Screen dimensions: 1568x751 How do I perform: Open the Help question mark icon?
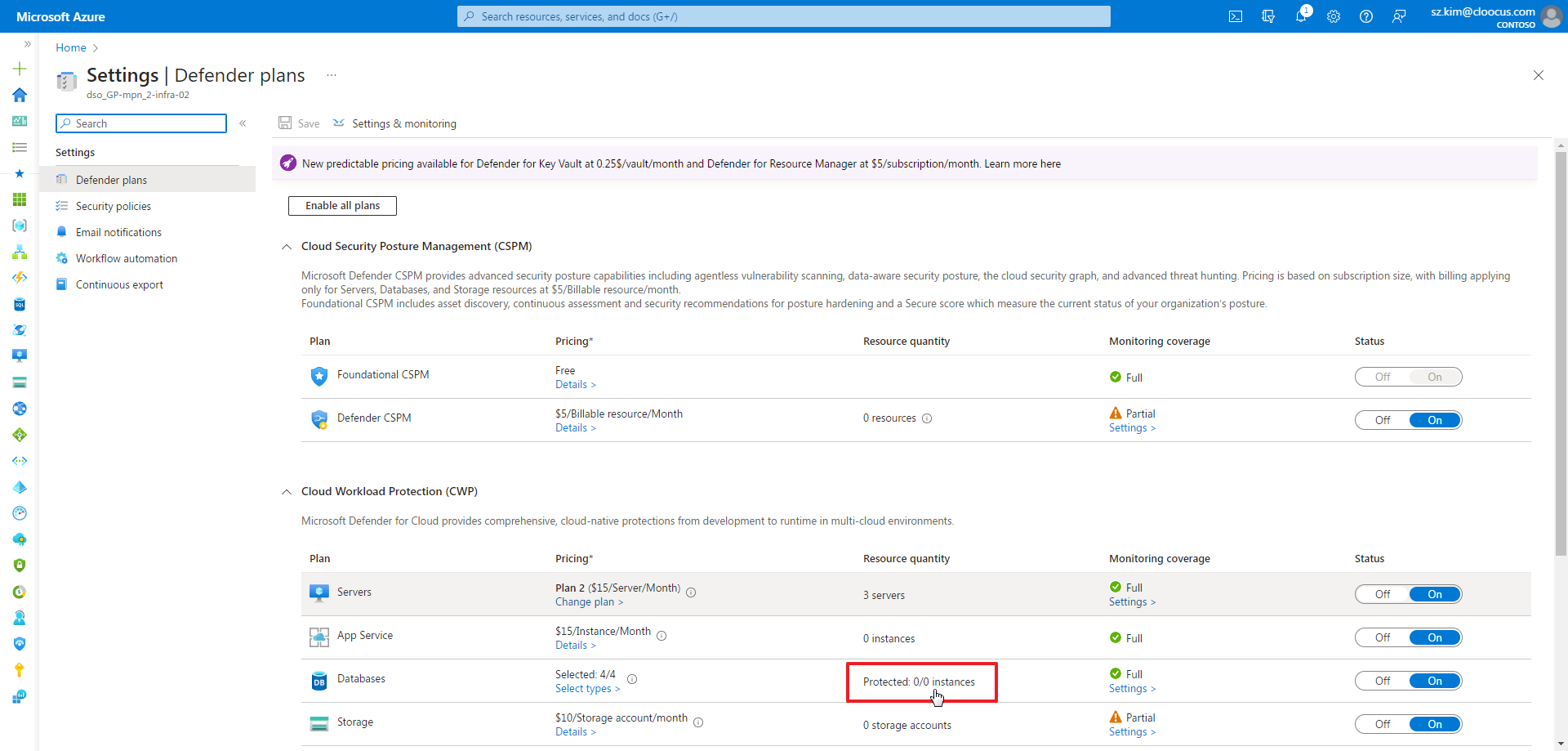pos(1366,16)
